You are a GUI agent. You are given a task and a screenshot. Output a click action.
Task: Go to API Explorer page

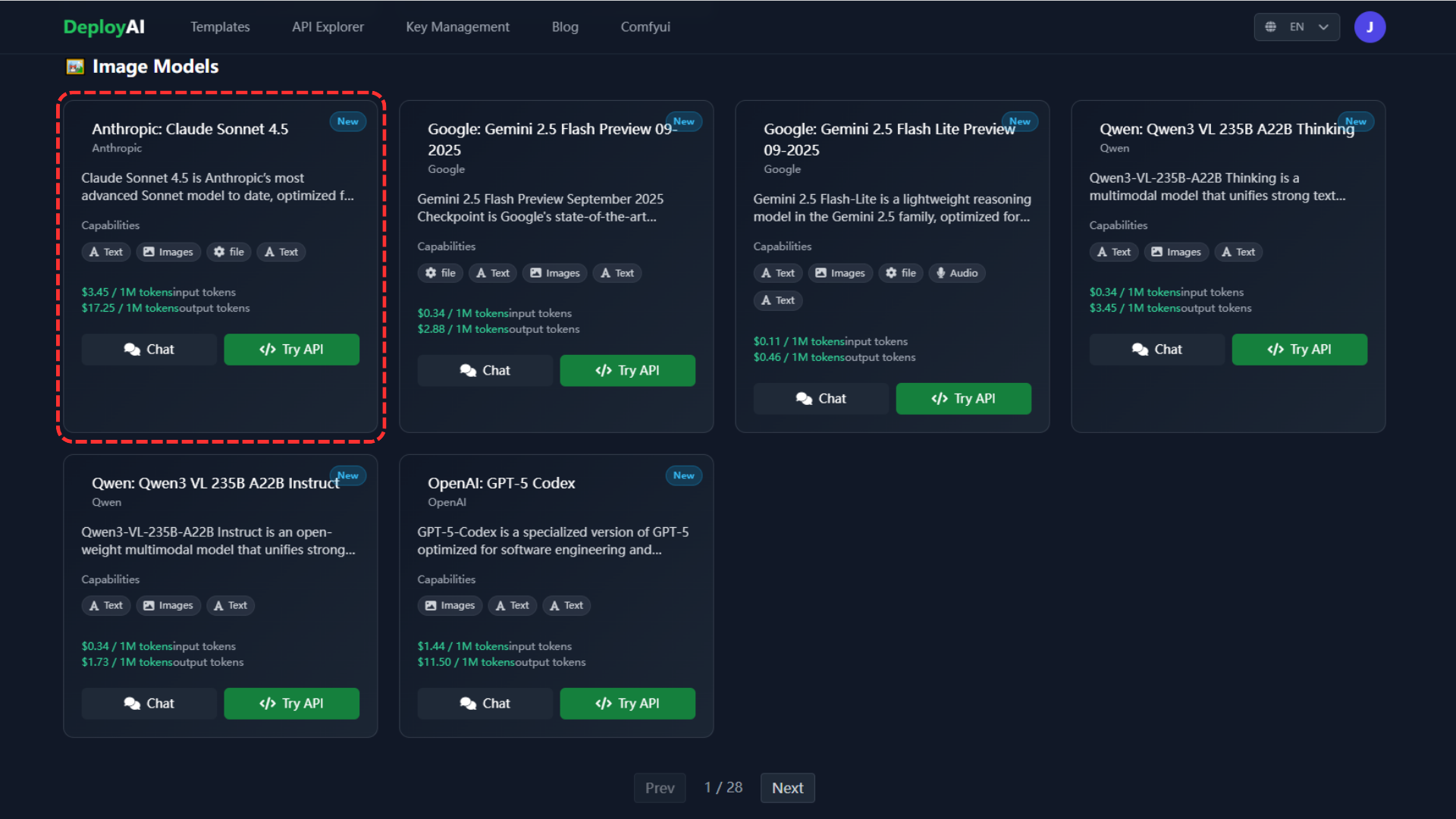(328, 27)
